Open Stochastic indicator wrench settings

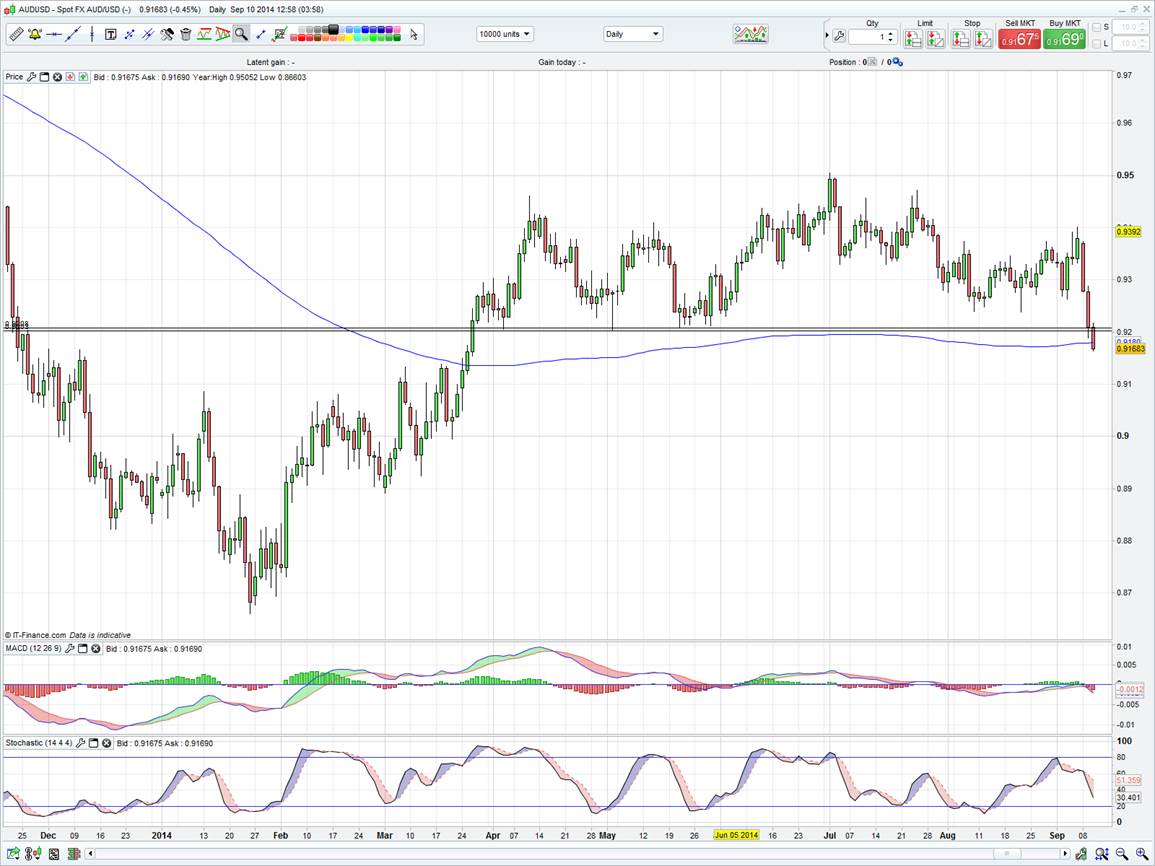(x=80, y=744)
